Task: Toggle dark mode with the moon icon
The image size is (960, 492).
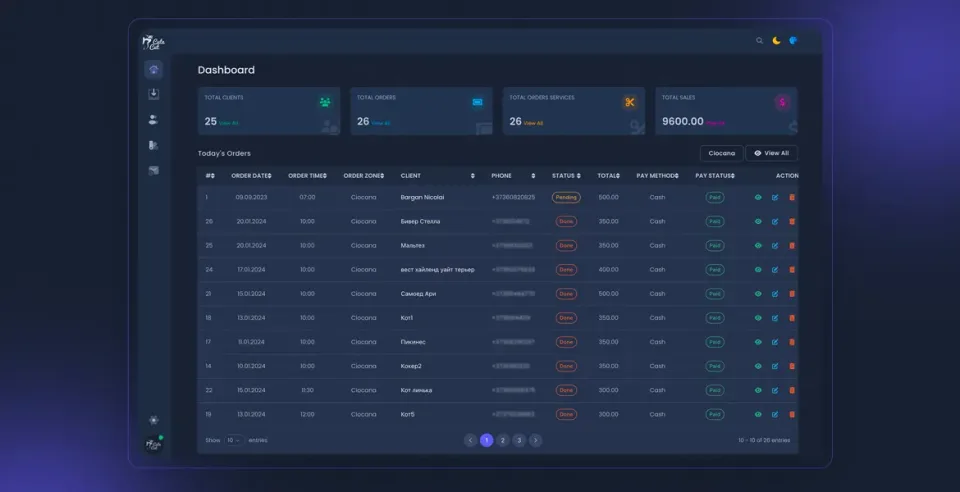Action: [x=776, y=40]
